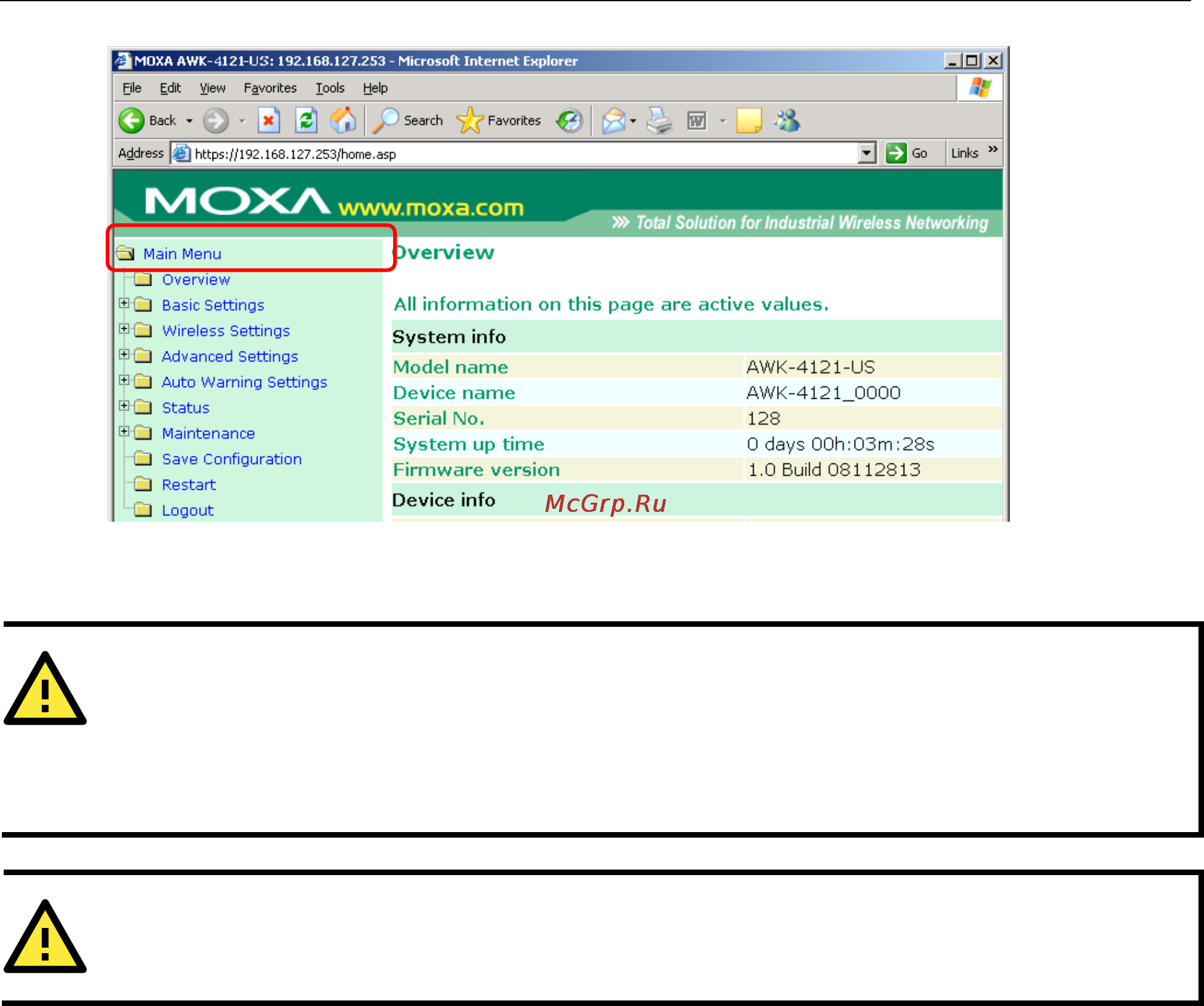Open the Advanced Settings link

pos(230,356)
